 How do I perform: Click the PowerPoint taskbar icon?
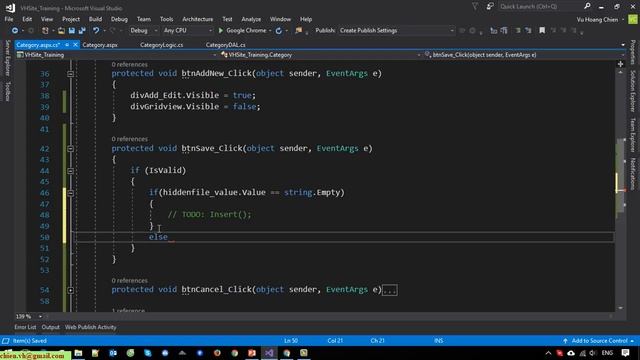click(x=252, y=353)
